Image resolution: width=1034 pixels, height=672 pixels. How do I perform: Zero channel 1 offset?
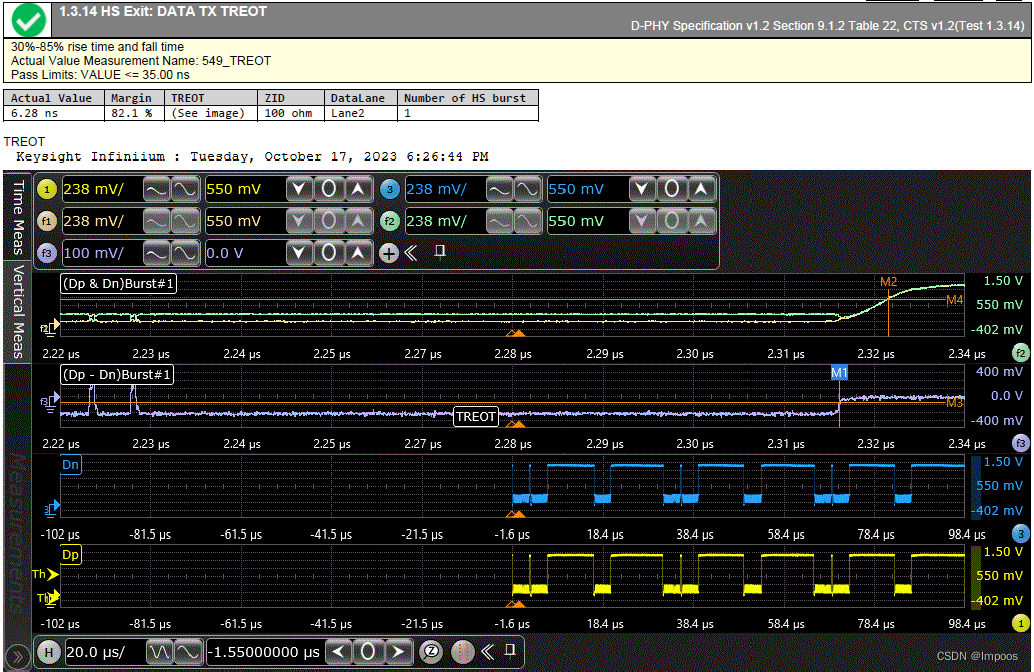(x=328, y=190)
